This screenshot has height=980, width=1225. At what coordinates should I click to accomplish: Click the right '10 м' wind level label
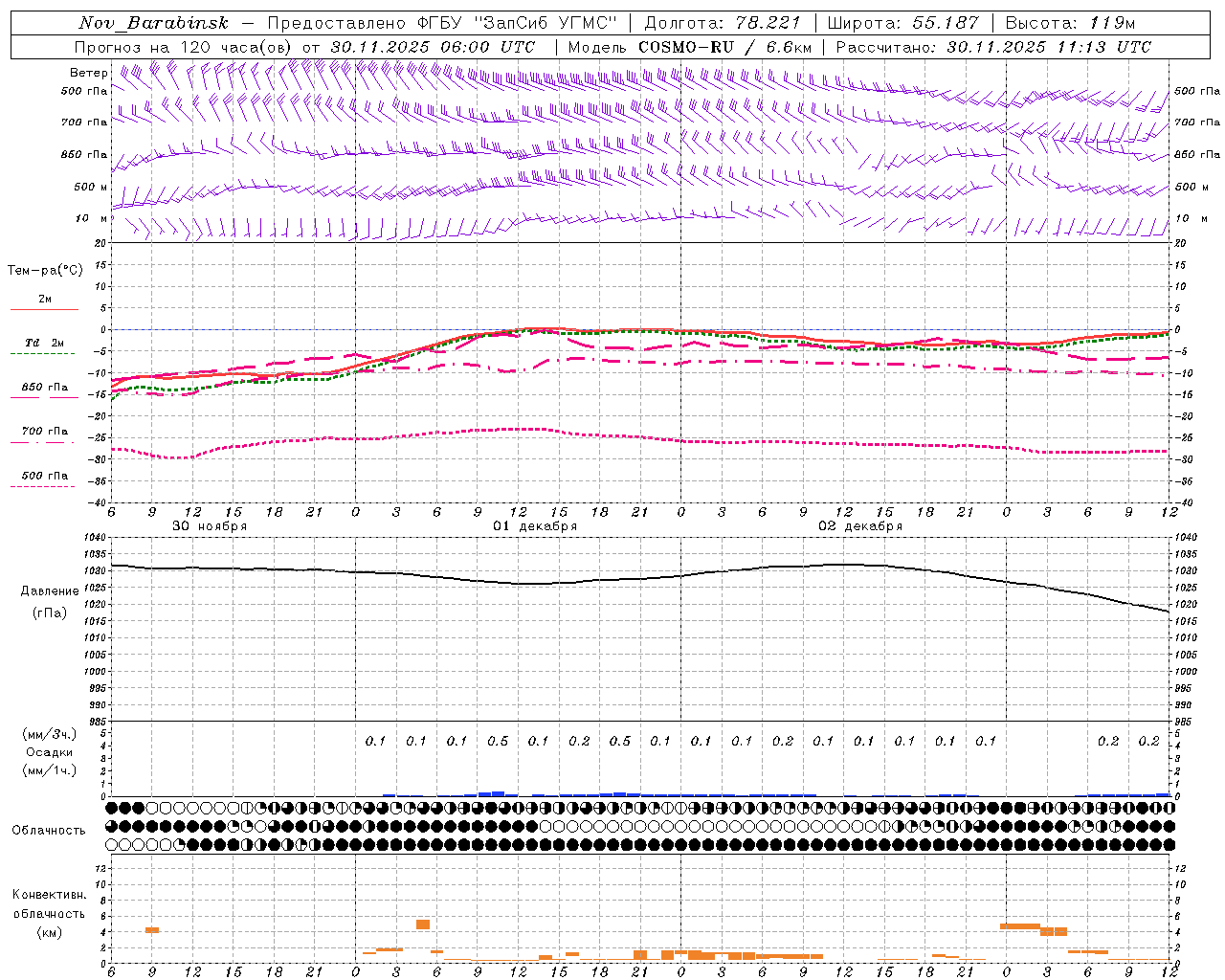tap(1190, 218)
